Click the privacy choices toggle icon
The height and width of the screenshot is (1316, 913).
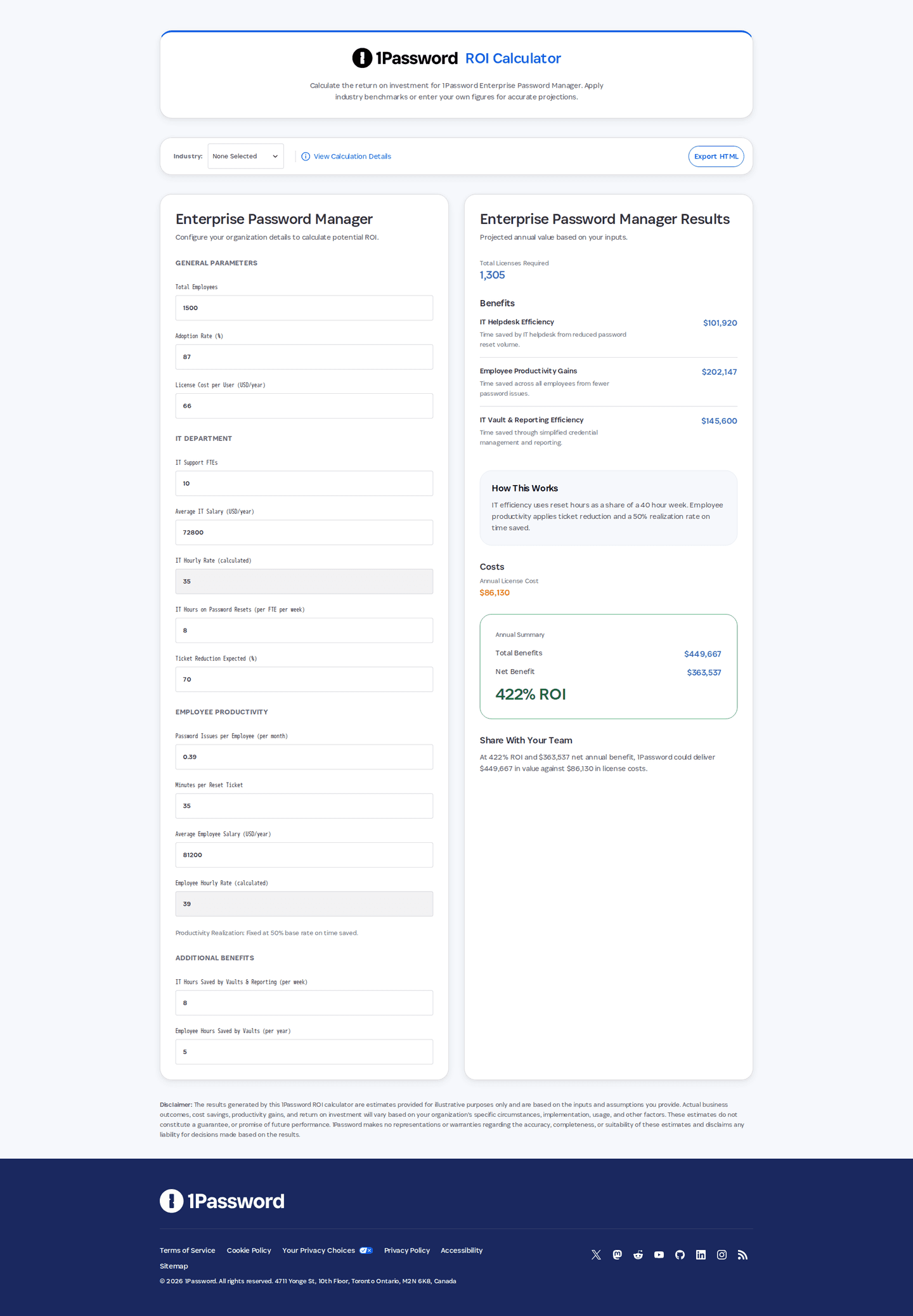coord(366,1251)
